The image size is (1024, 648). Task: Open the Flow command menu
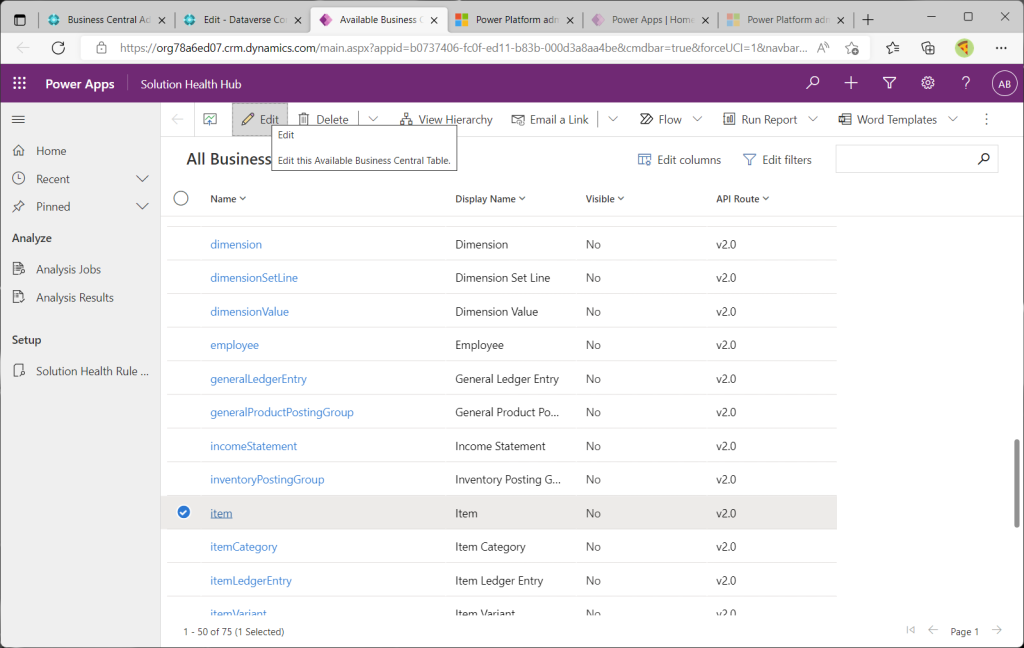coord(661,120)
